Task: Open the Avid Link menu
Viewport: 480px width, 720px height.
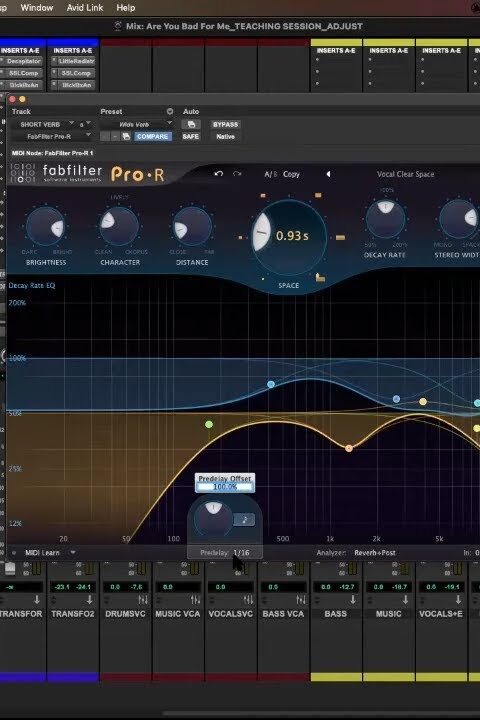Action: pyautogui.click(x=85, y=8)
